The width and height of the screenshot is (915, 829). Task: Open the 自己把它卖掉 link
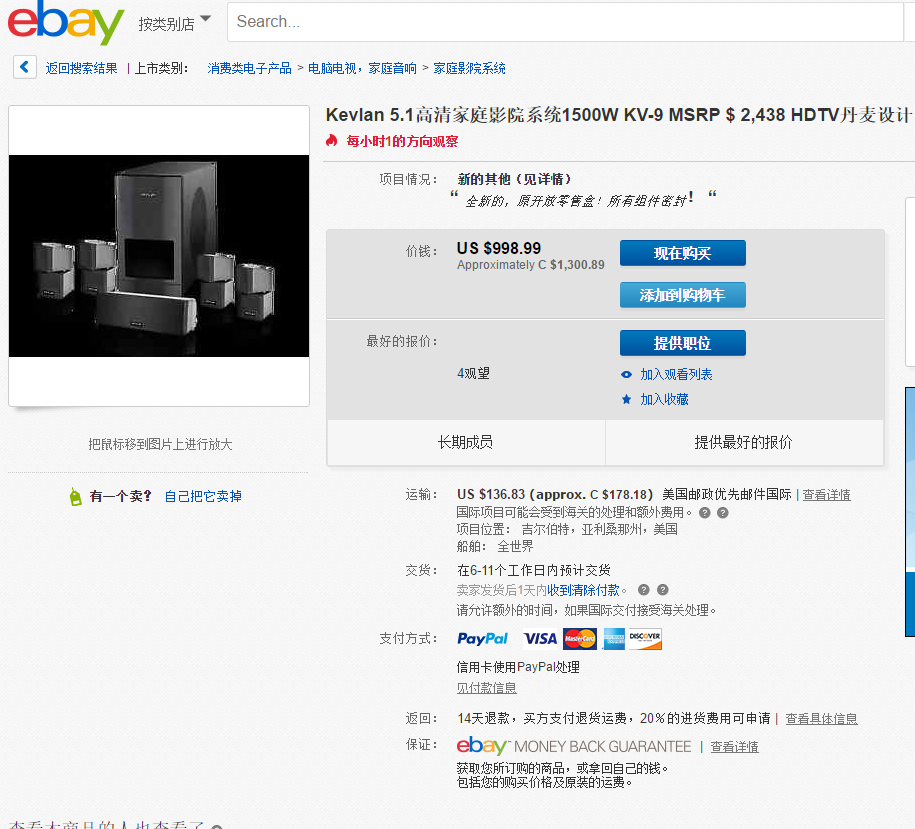203,496
